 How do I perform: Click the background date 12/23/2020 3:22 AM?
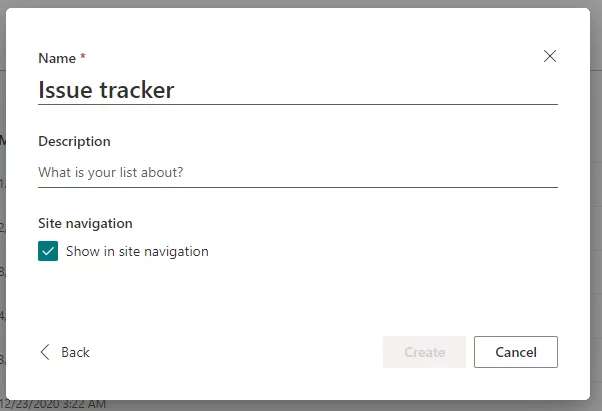(53, 404)
